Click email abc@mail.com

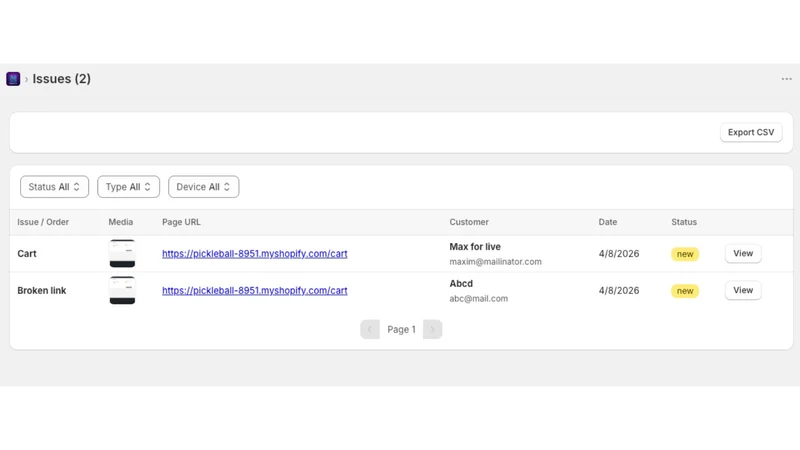[479, 298]
